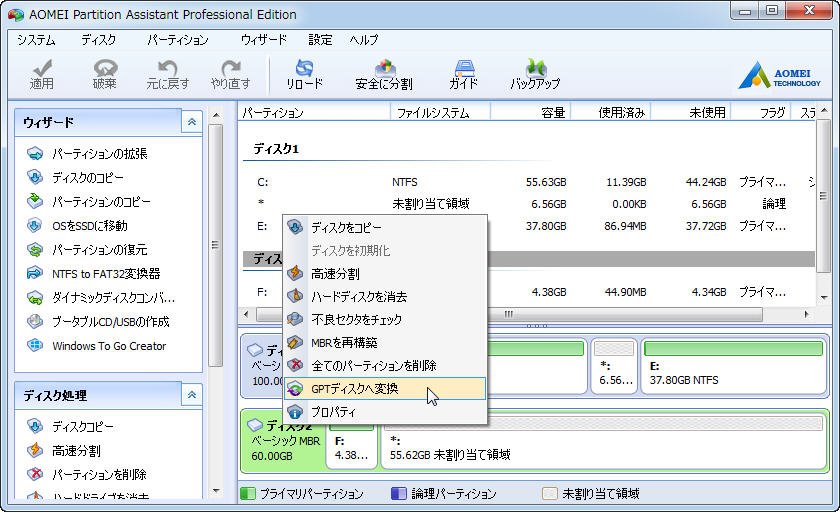Select the *: 6.56 unallocated block on disk 1

[x=614, y=366]
